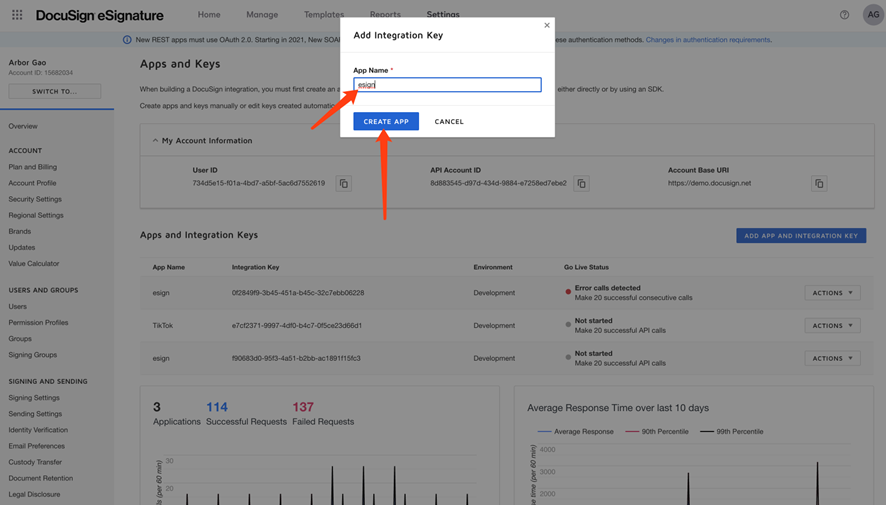The height and width of the screenshot is (505, 886).
Task: Open the app launcher grid icon
Action: tap(17, 15)
